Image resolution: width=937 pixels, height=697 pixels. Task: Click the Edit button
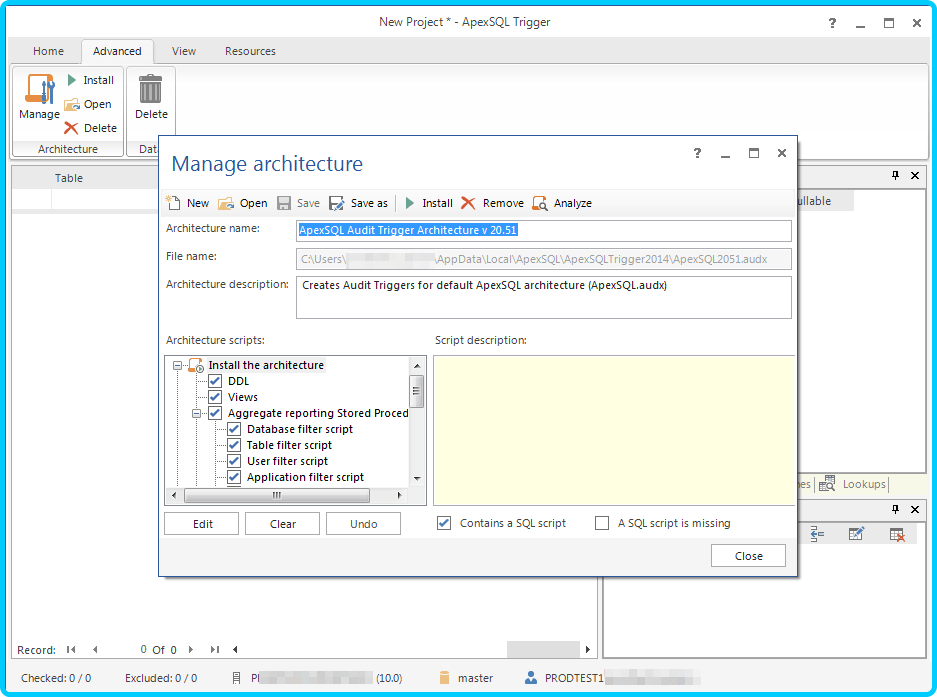tap(202, 524)
